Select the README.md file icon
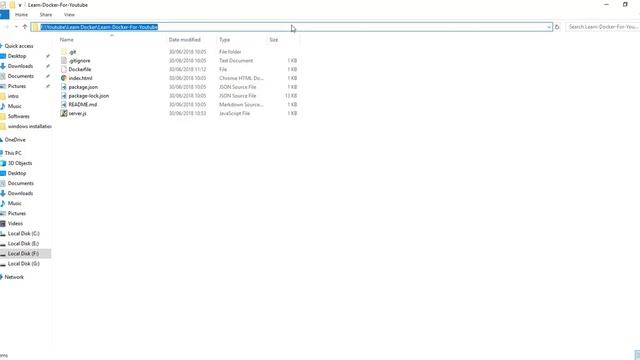The image size is (640, 360). point(64,104)
